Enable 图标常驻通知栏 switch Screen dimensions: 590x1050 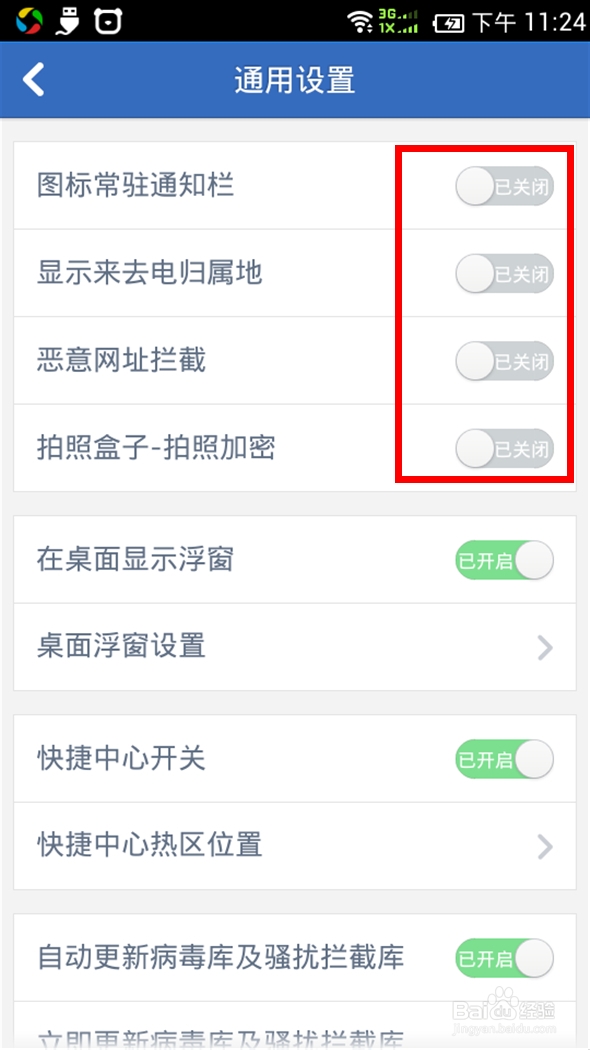click(x=505, y=186)
